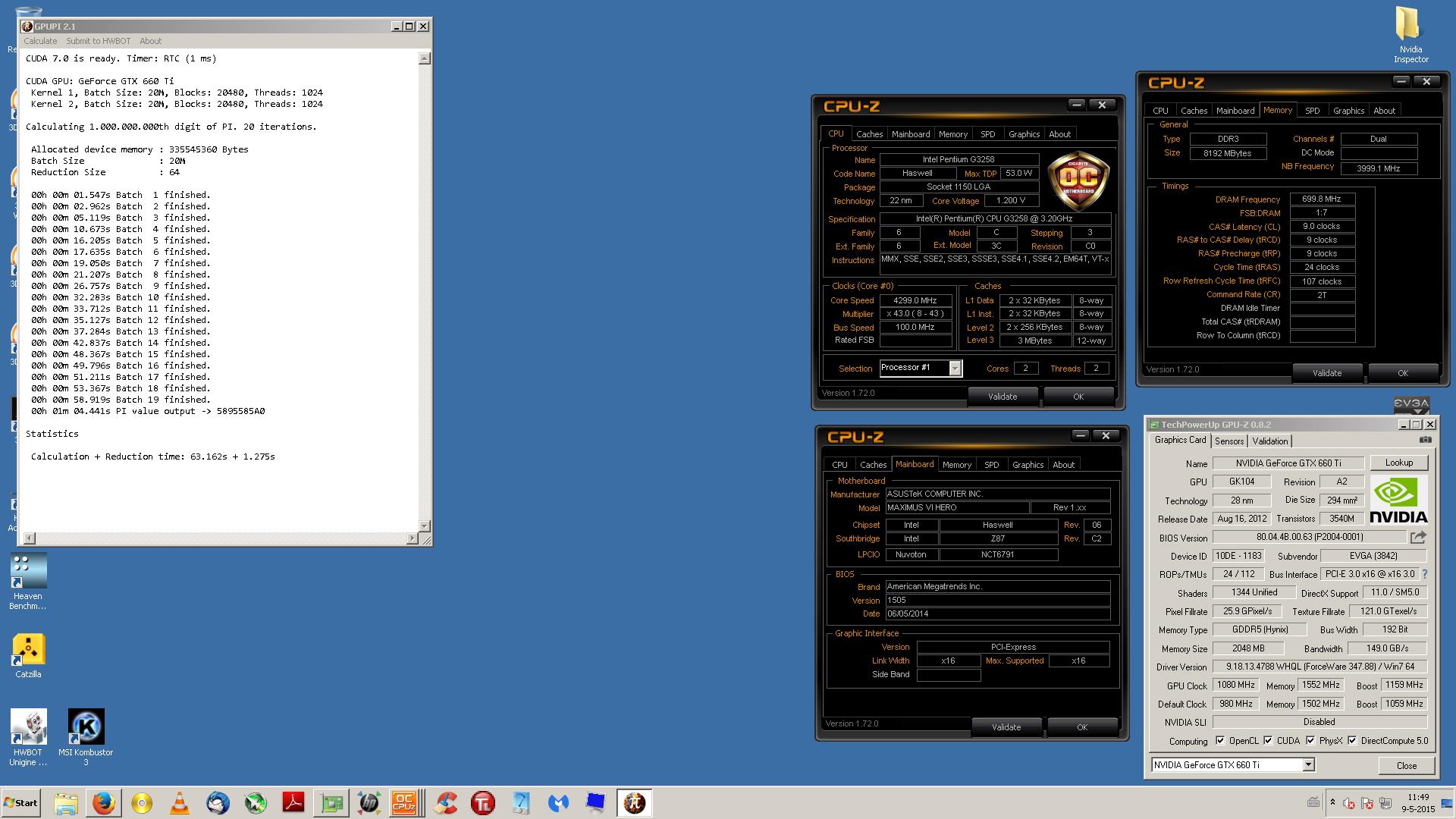Image resolution: width=1456 pixels, height=819 pixels.
Task: Toggle the CUDA checkbox in GPU-Z
Action: [x=1268, y=741]
